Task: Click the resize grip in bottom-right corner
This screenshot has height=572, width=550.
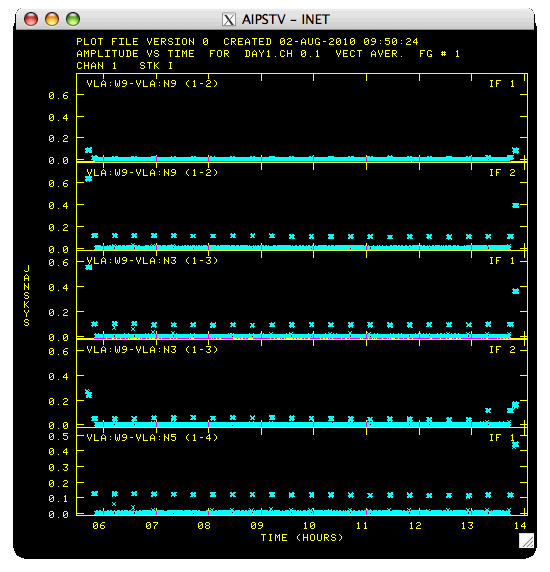Action: click(526, 540)
